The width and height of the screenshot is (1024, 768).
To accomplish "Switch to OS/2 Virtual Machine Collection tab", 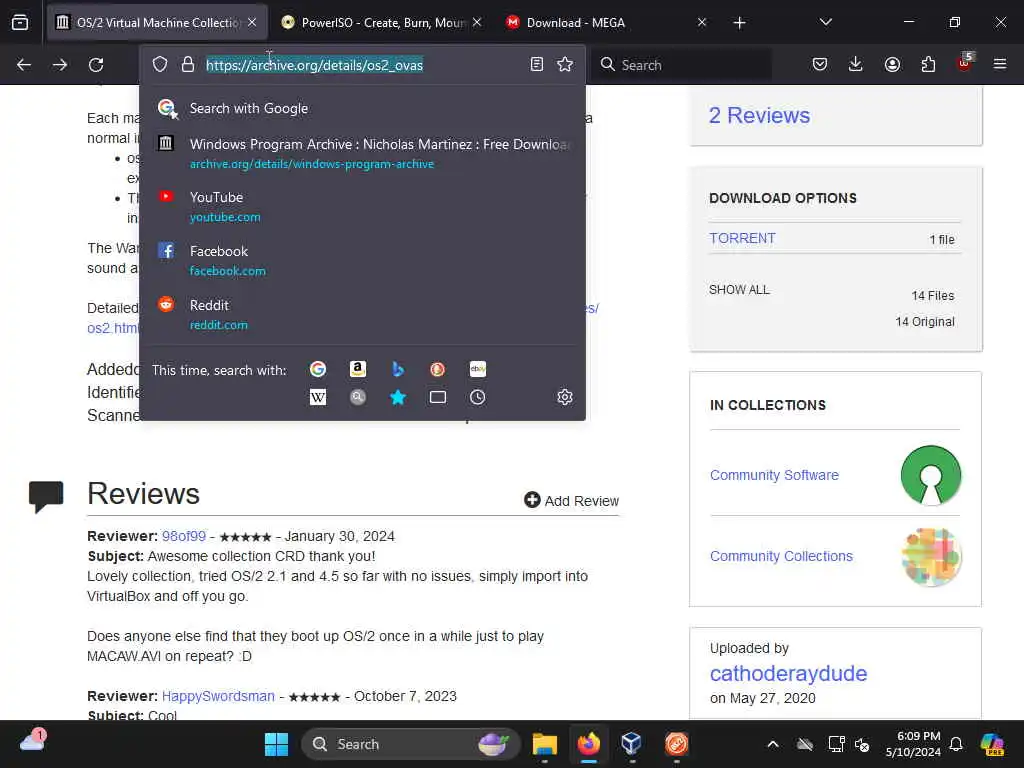I will click(x=157, y=23).
